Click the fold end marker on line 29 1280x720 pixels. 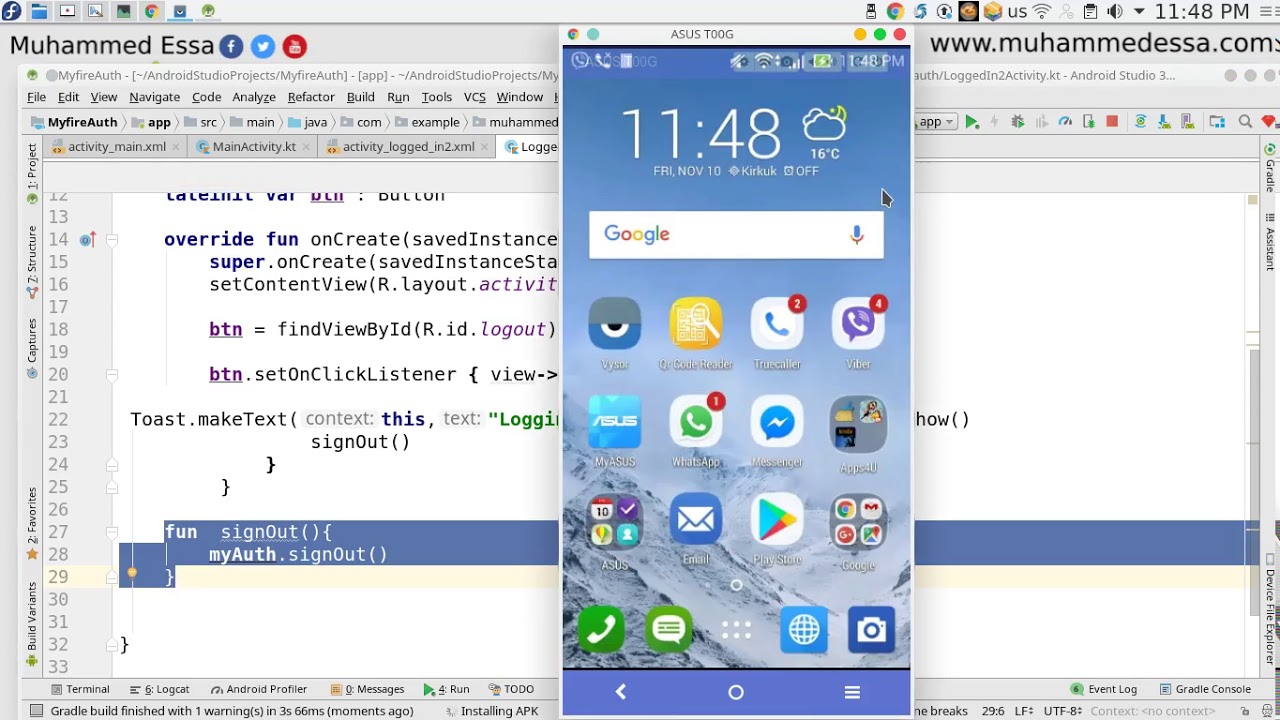(112, 577)
